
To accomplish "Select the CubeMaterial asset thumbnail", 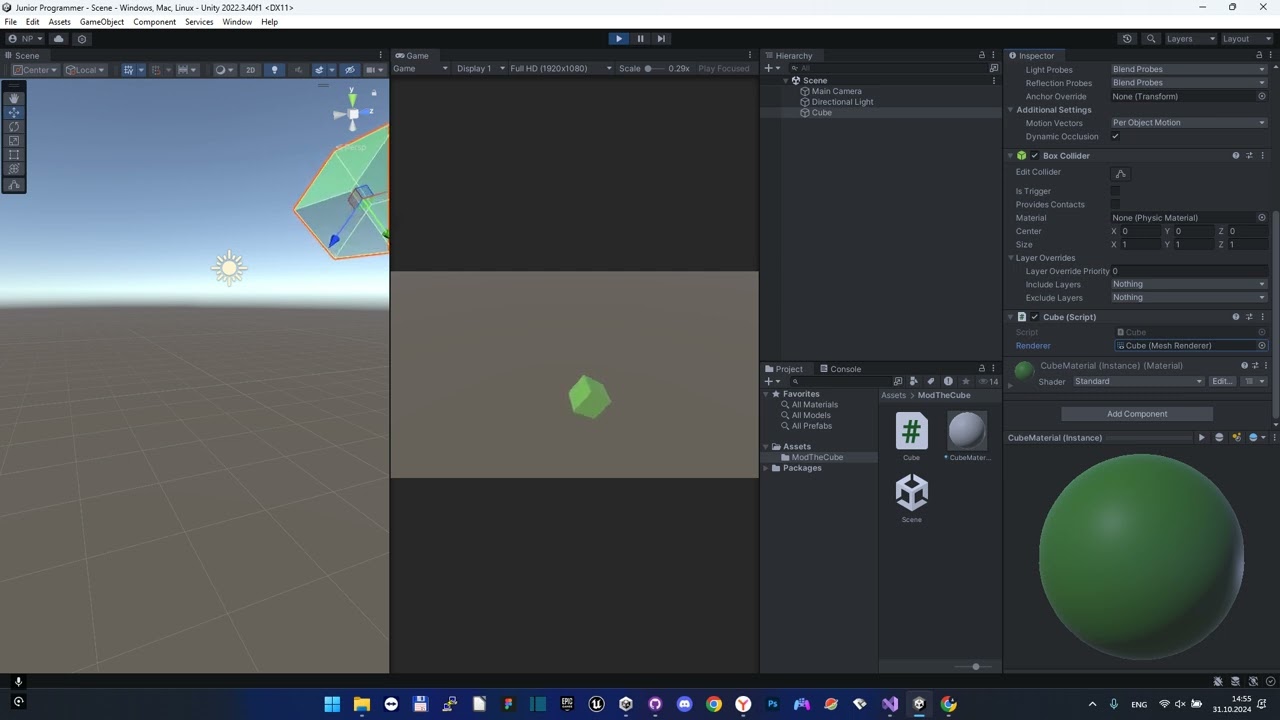I will pos(967,431).
